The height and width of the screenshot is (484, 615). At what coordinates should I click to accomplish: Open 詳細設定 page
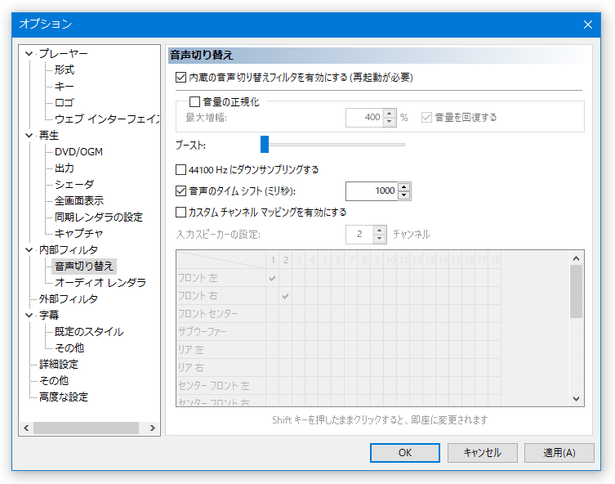(58, 364)
